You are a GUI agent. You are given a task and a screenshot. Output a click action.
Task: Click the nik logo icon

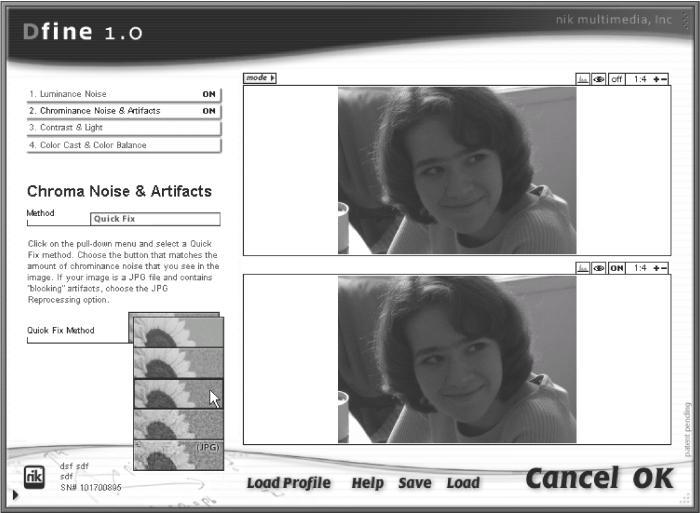point(34,477)
